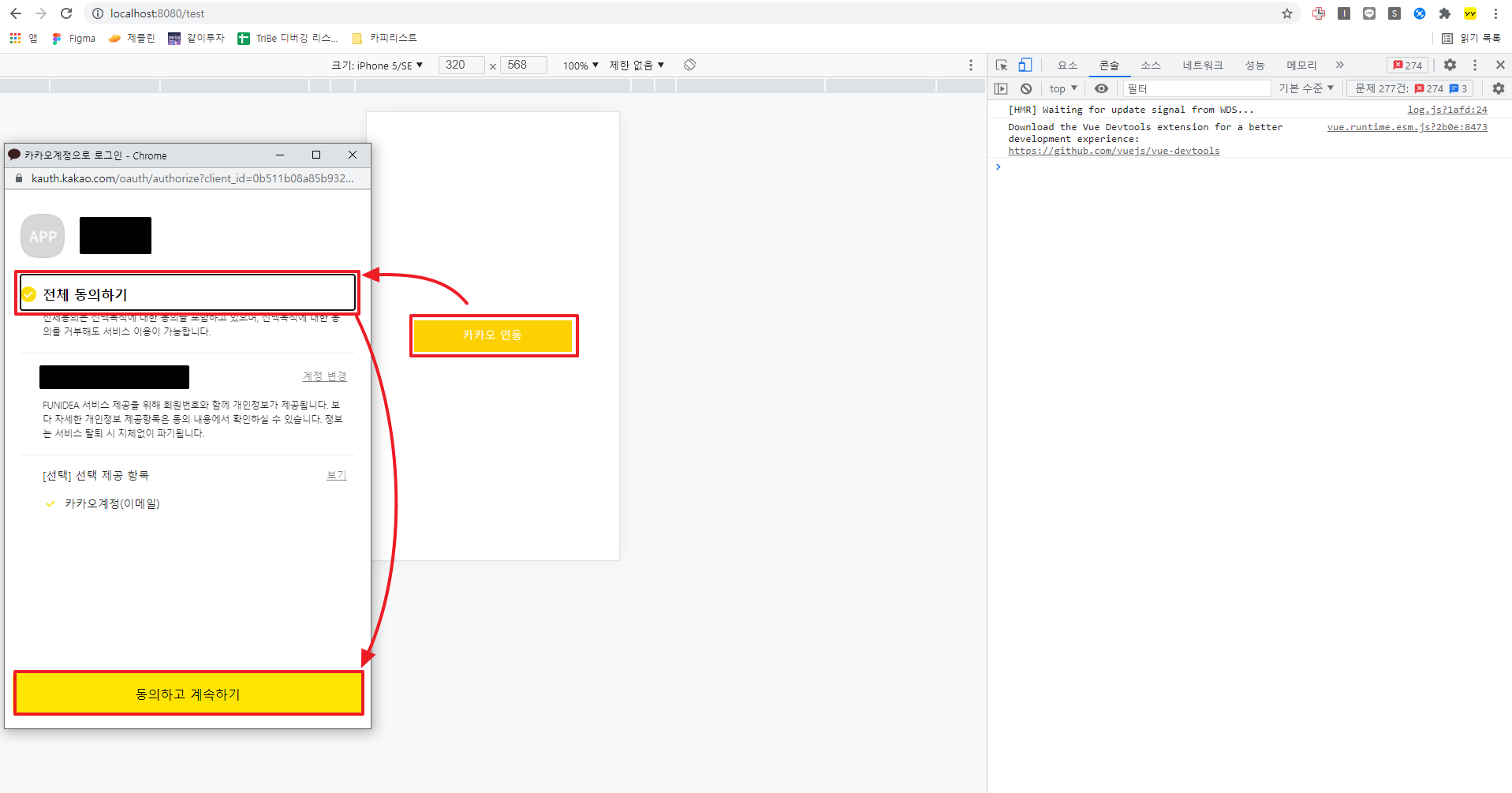Clear the console
1512x793 pixels.
pyautogui.click(x=1026, y=88)
